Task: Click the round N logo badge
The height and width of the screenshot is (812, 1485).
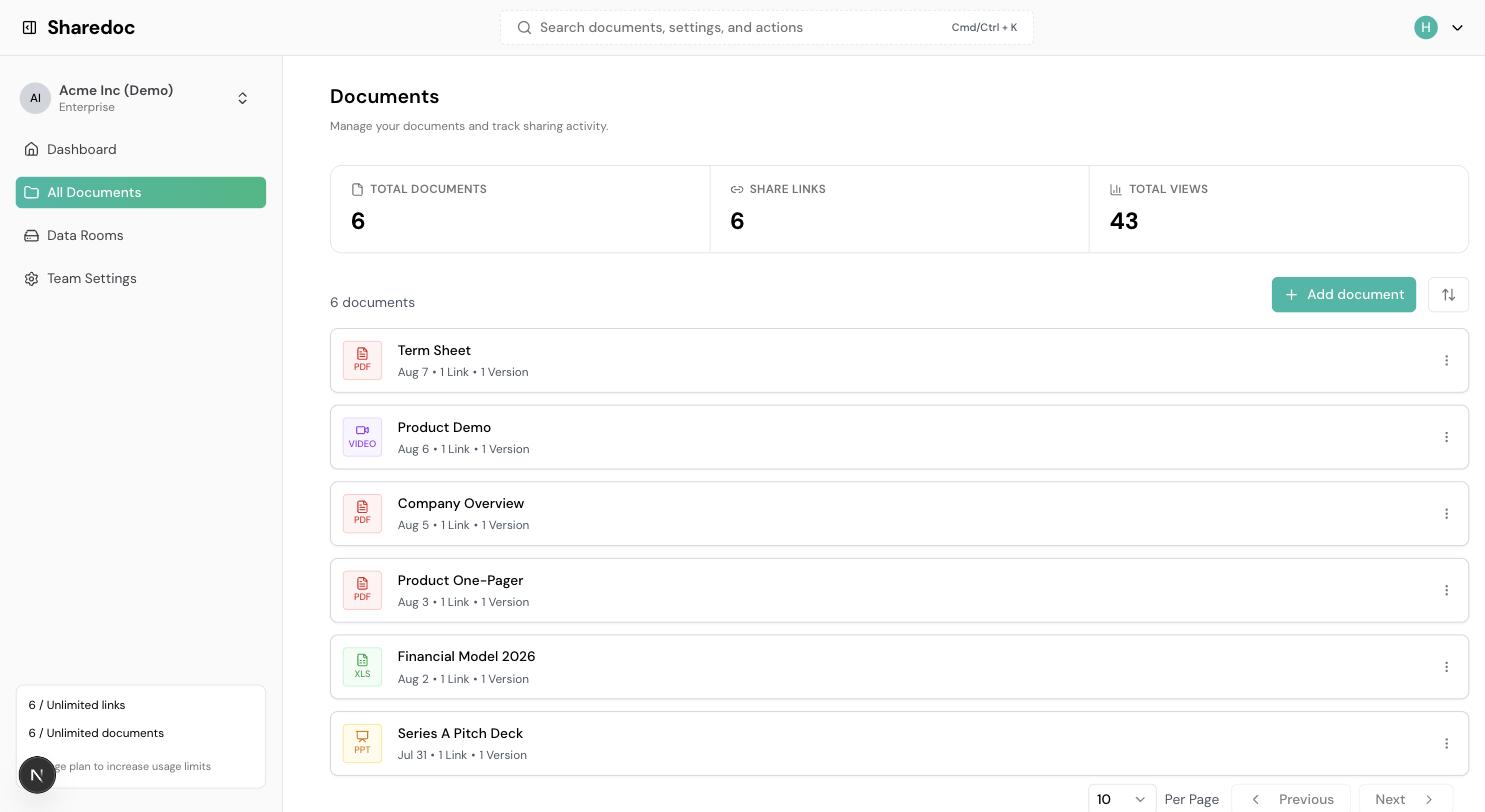Action: (37, 775)
